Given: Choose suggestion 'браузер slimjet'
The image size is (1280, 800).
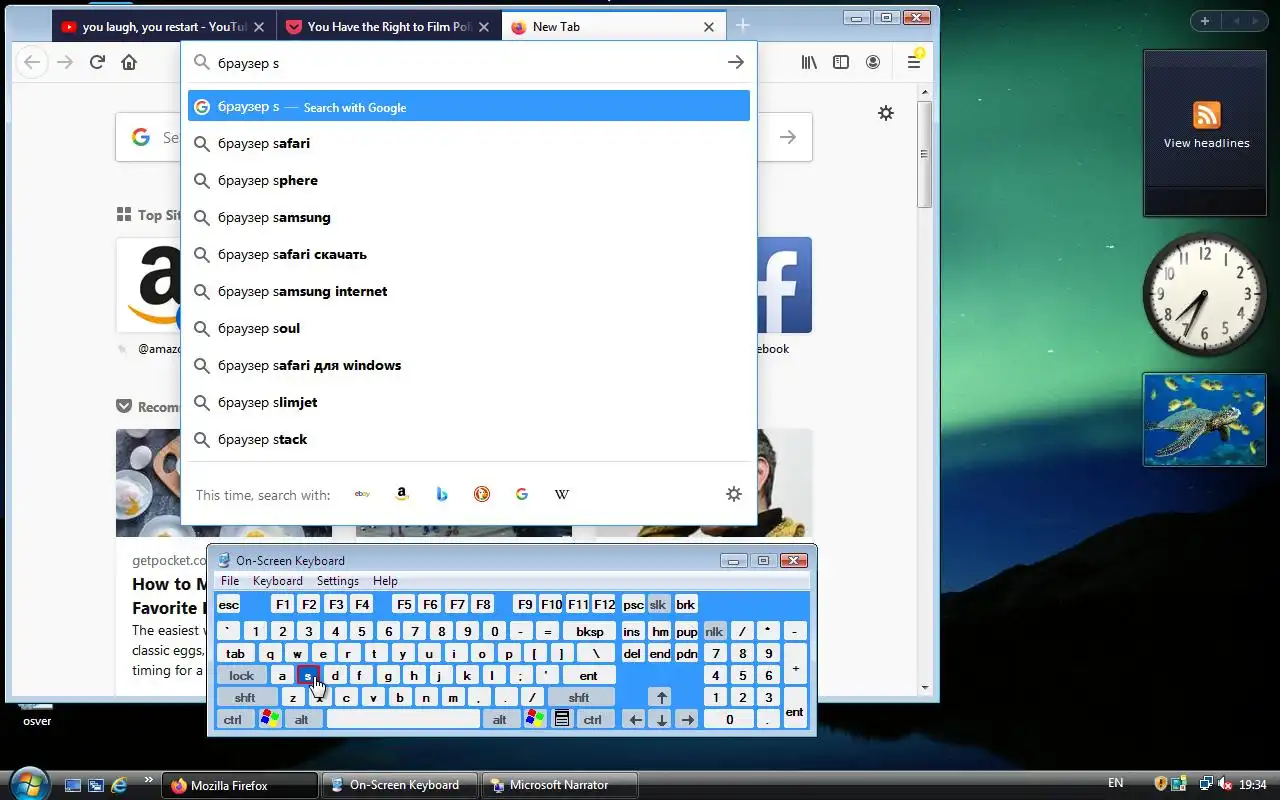Looking at the screenshot, I should point(469,403).
